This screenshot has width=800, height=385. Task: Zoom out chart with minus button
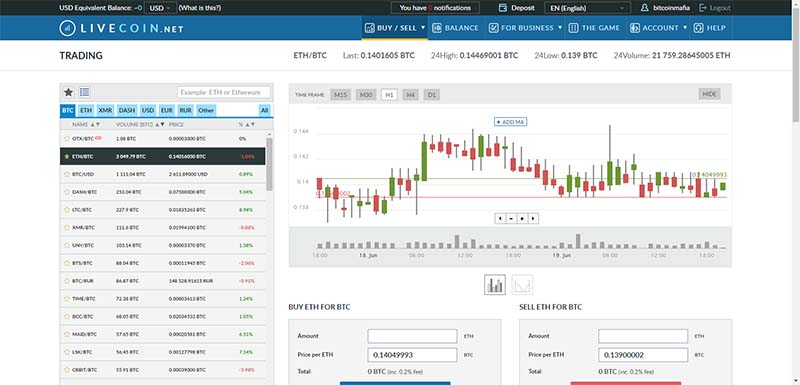511,218
